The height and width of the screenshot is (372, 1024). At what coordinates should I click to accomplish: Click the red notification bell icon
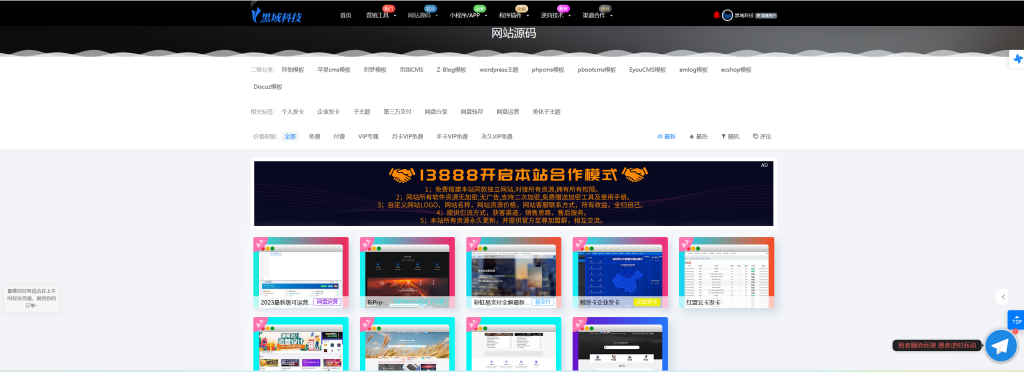[x=716, y=15]
